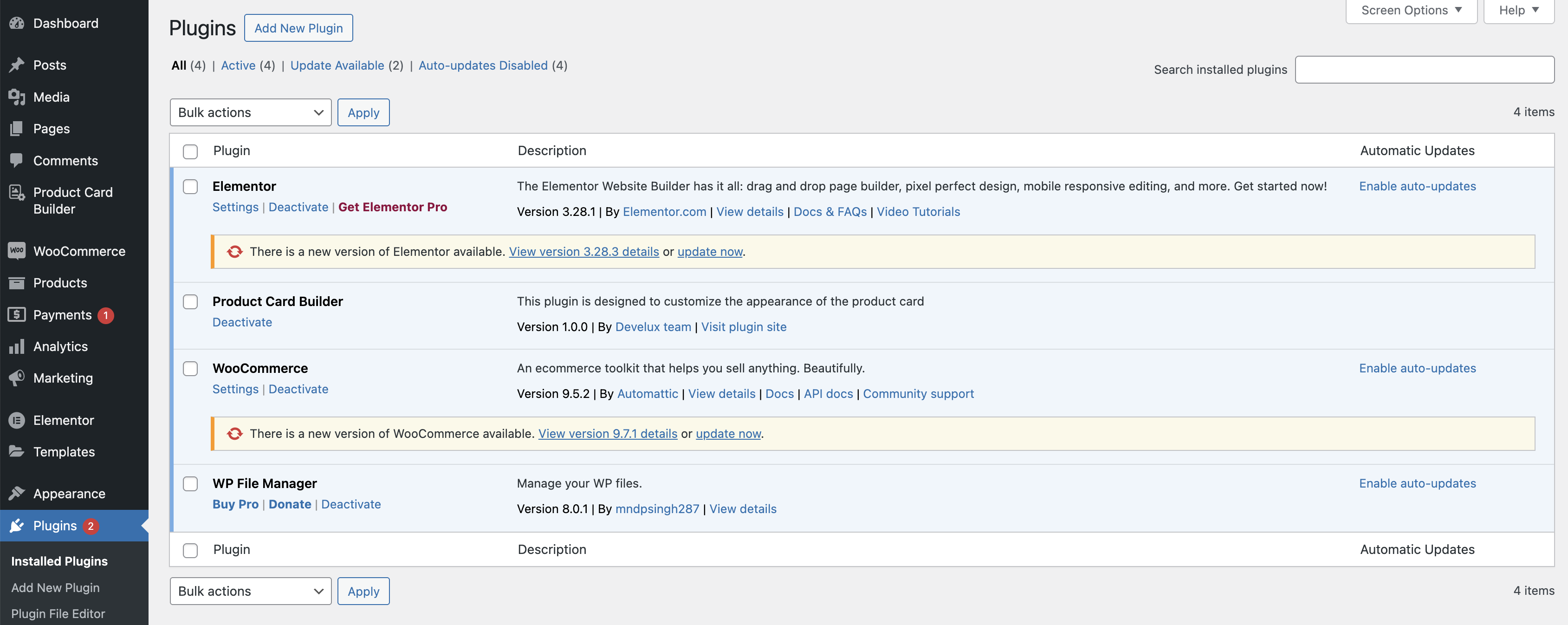Focus the Search installed plugins field
This screenshot has height=625, width=1568.
(1425, 70)
